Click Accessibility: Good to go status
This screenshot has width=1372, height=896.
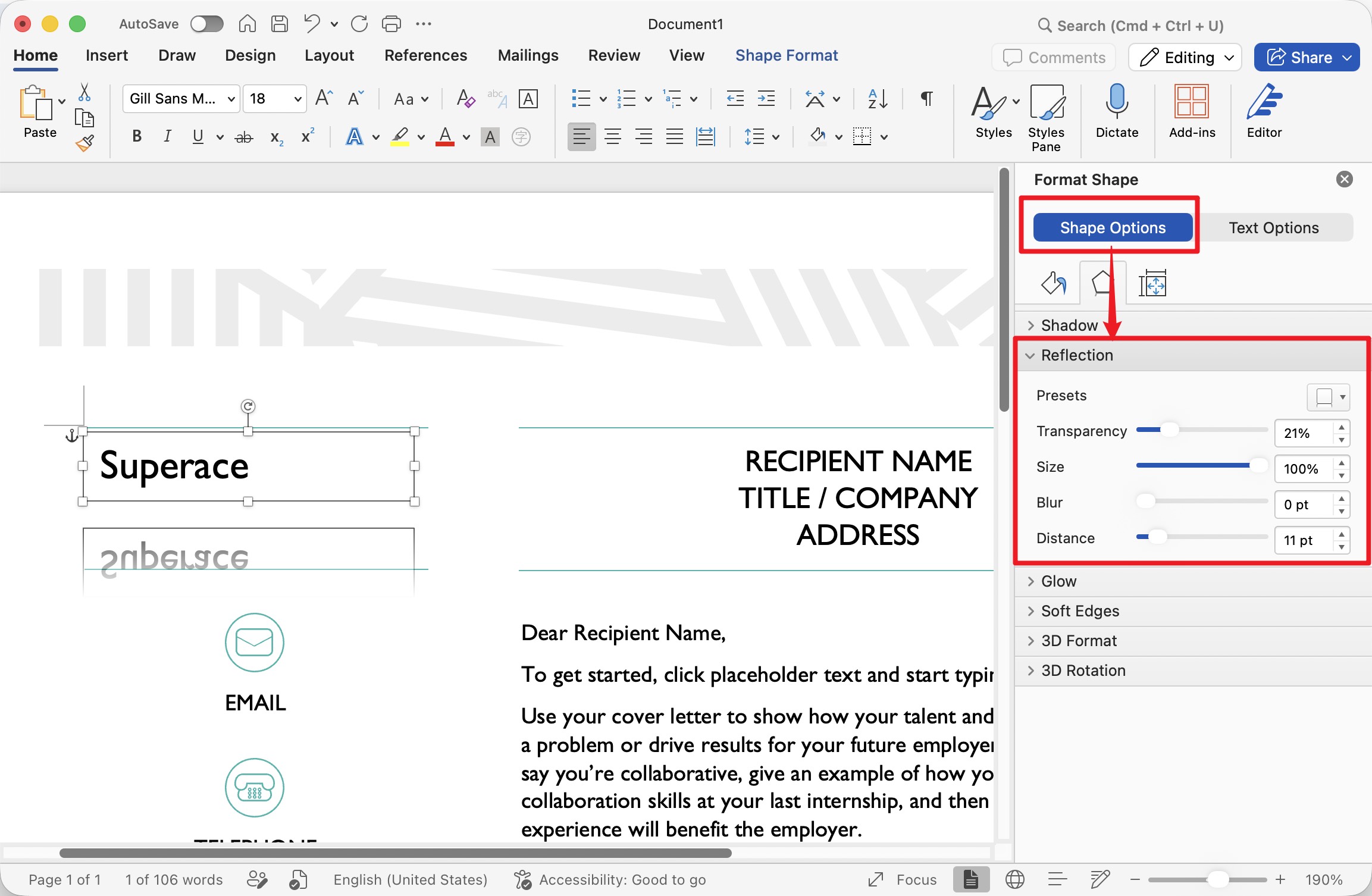click(610, 879)
